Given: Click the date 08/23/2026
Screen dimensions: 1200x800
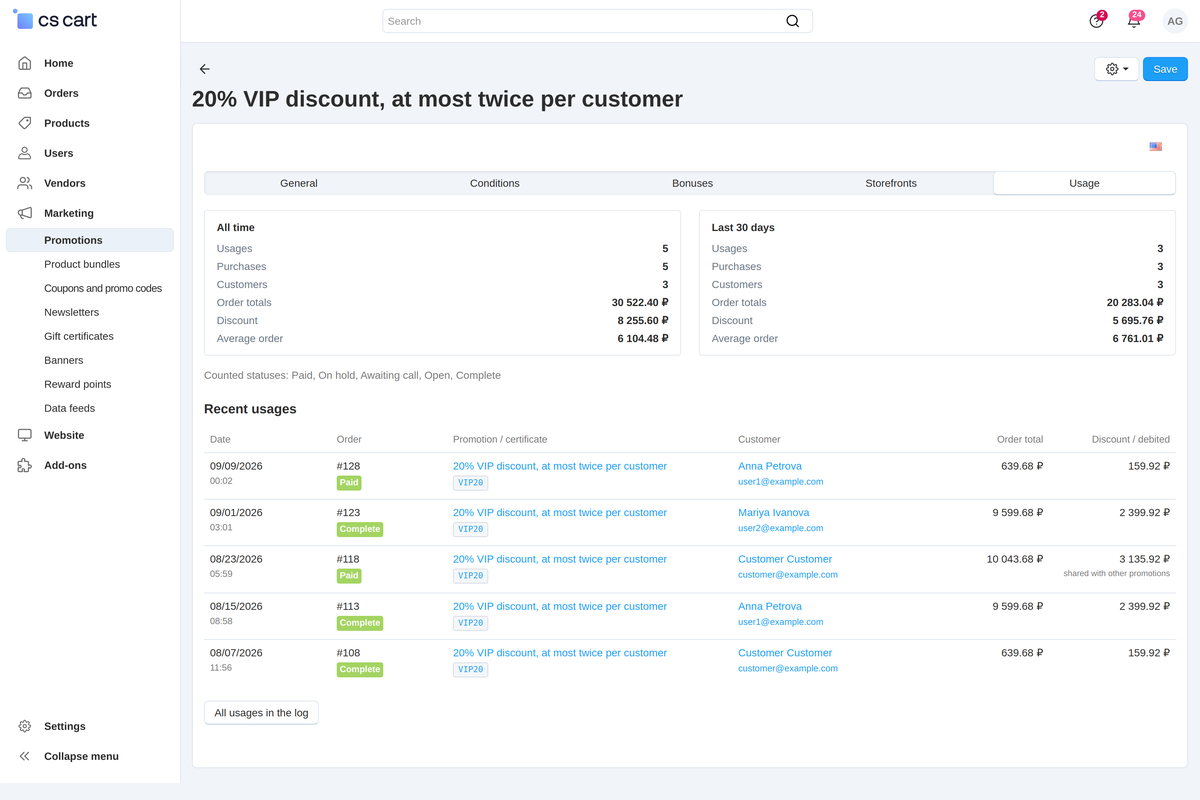Looking at the screenshot, I should click(x=236, y=560).
